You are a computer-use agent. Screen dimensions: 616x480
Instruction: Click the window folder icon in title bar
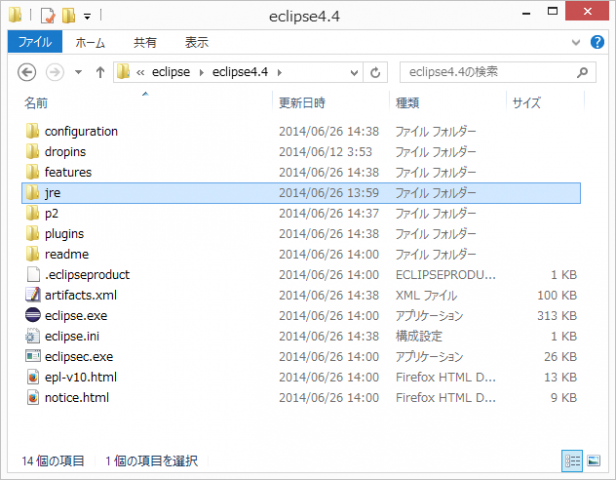pos(16,15)
